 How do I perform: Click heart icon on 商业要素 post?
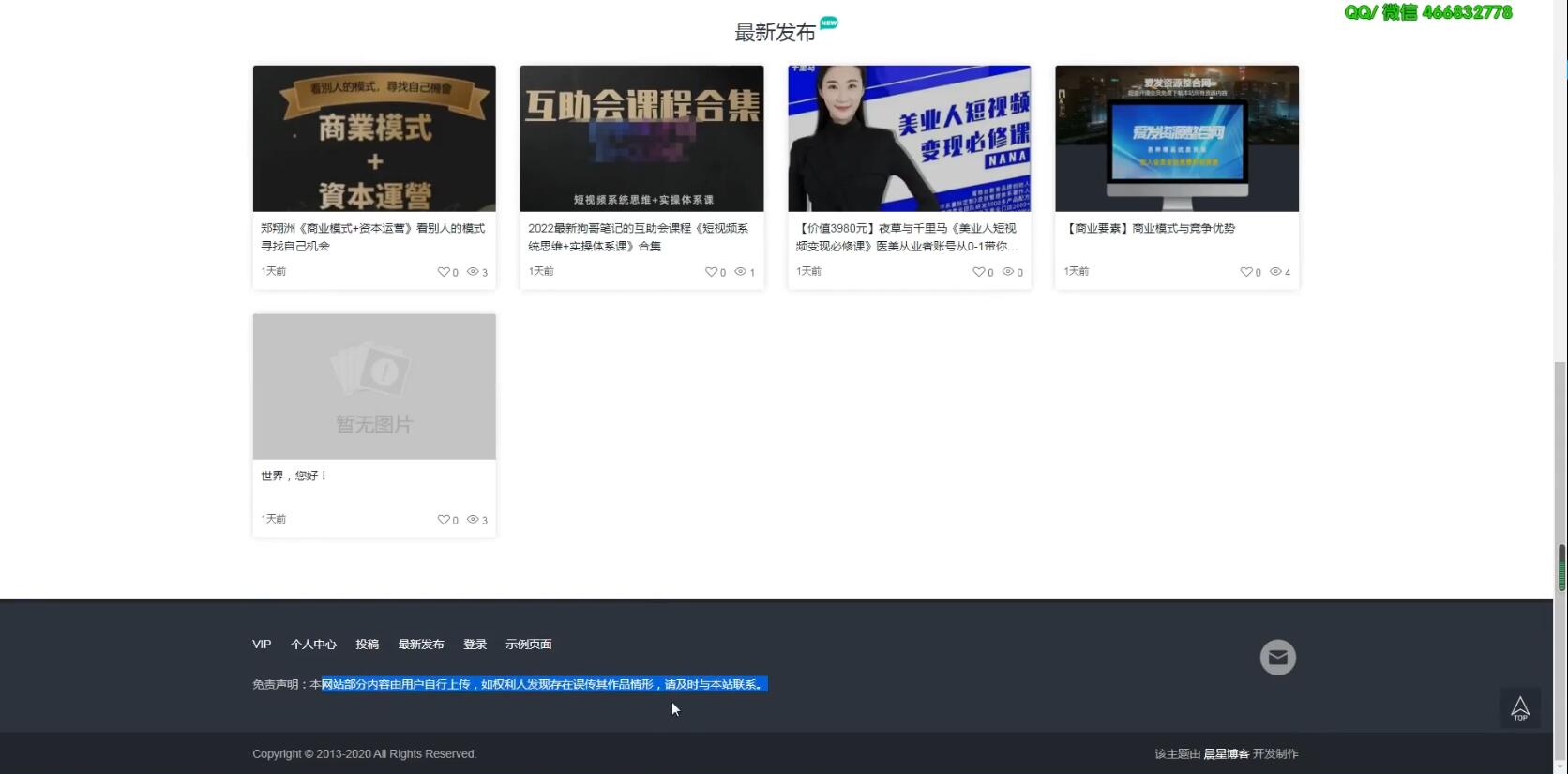pos(1245,272)
